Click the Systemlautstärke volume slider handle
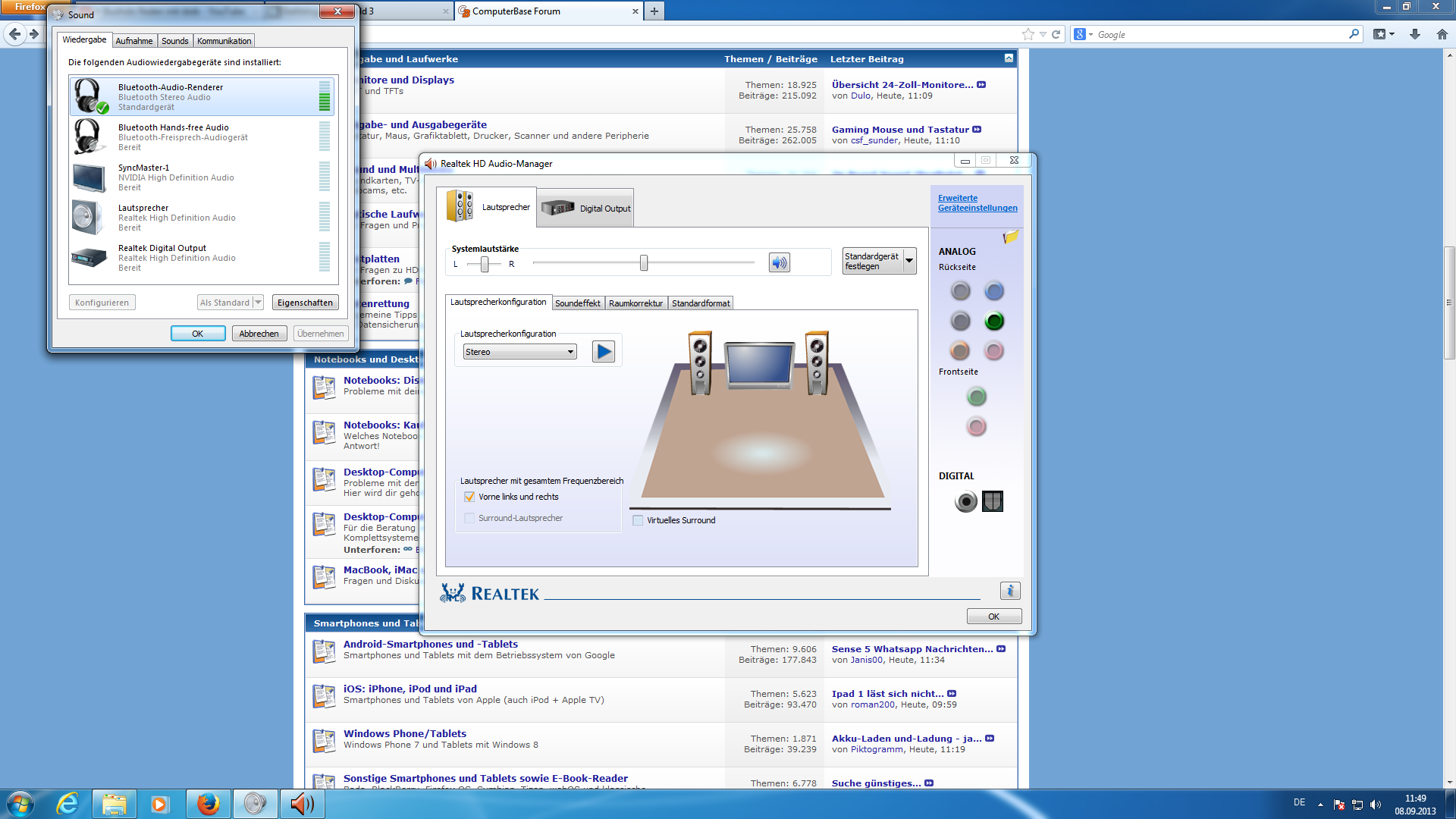The width and height of the screenshot is (1456, 819). click(644, 262)
